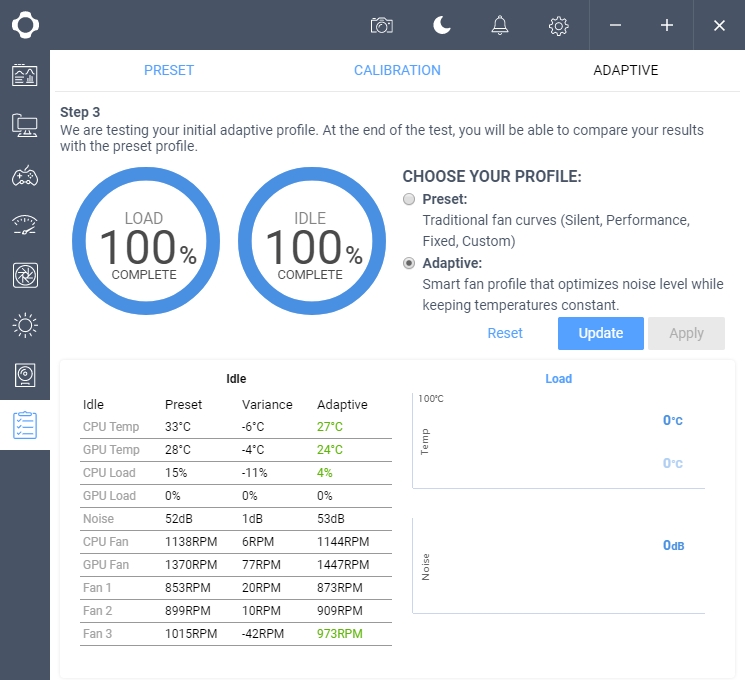Open the gamepad icon in sidebar
The height and width of the screenshot is (680, 745).
pyautogui.click(x=25, y=176)
